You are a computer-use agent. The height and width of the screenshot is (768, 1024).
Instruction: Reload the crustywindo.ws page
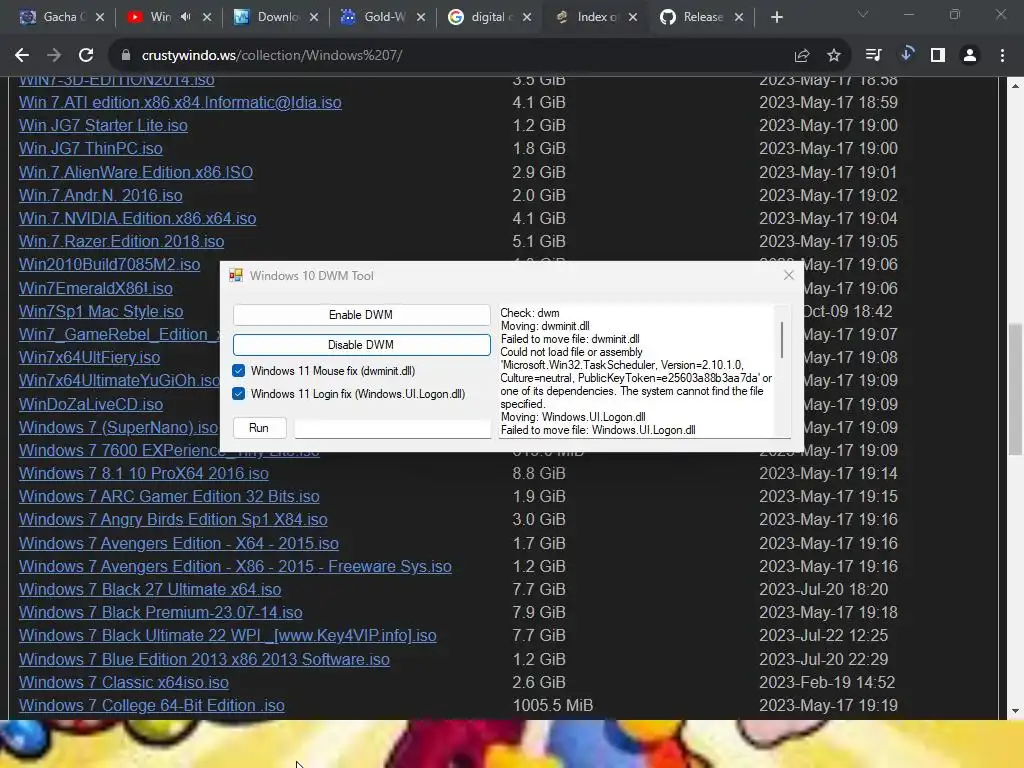pos(86,56)
